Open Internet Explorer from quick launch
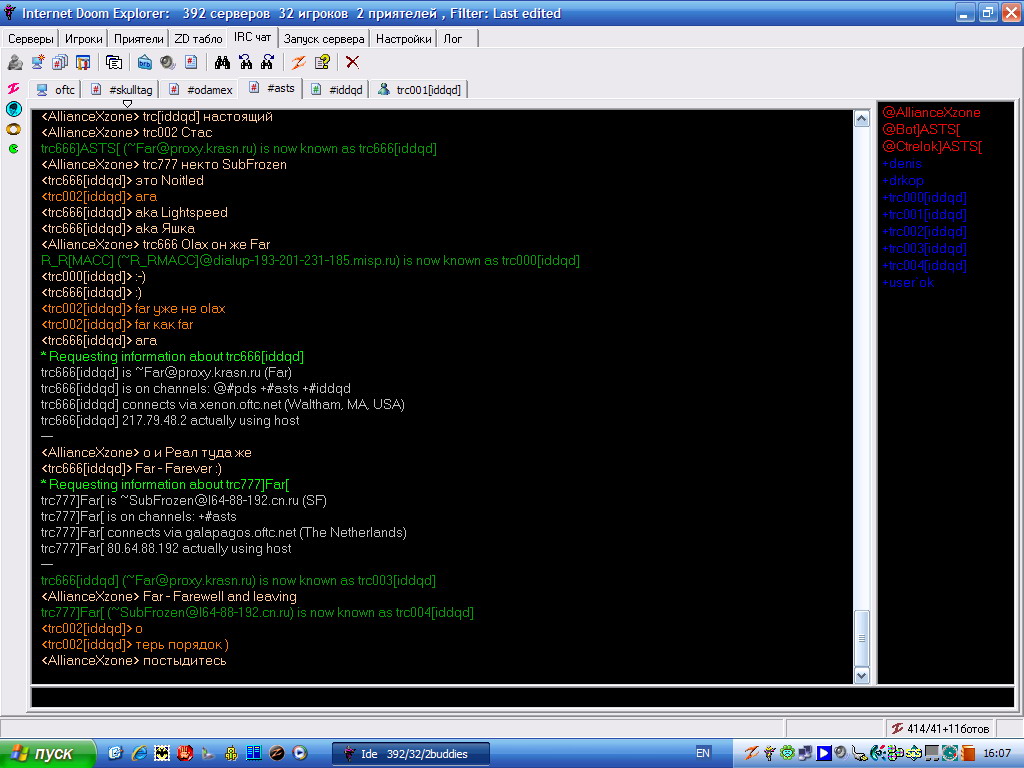This screenshot has height=768, width=1024. [x=138, y=753]
